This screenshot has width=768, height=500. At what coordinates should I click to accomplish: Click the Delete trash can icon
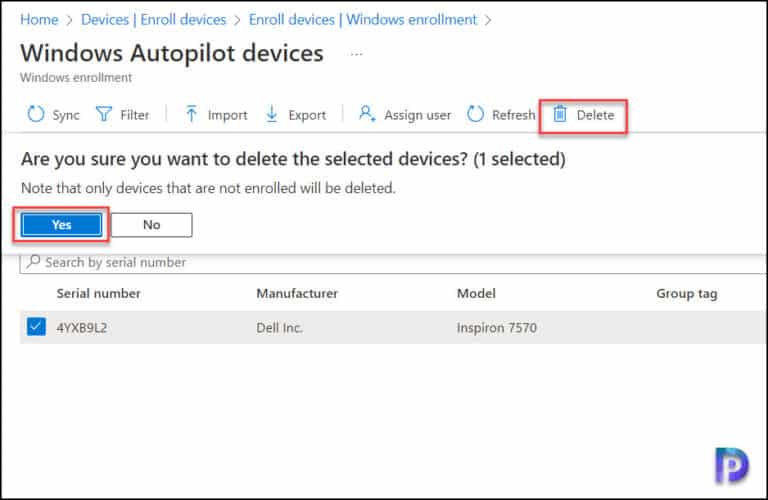click(x=560, y=114)
